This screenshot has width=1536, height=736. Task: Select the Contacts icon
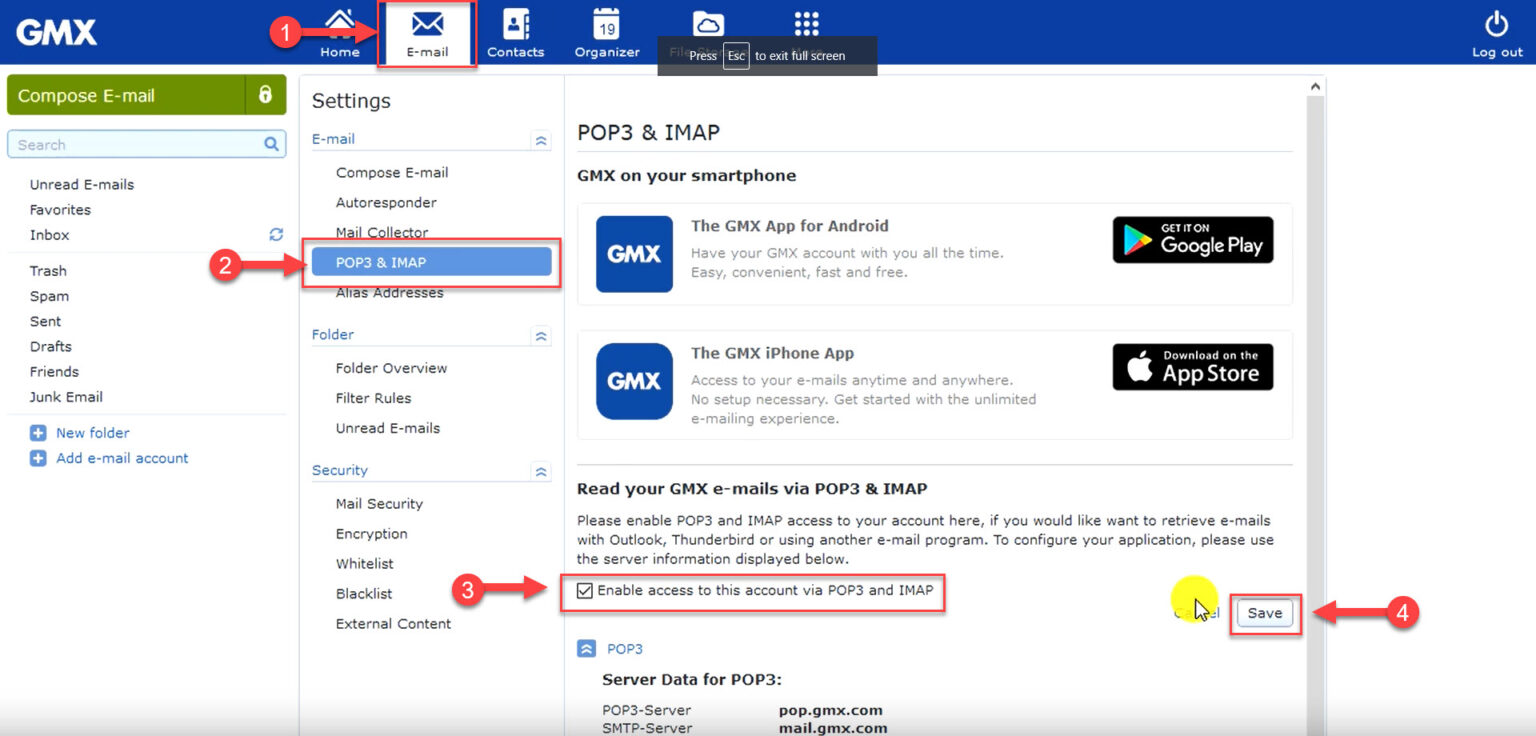point(515,24)
